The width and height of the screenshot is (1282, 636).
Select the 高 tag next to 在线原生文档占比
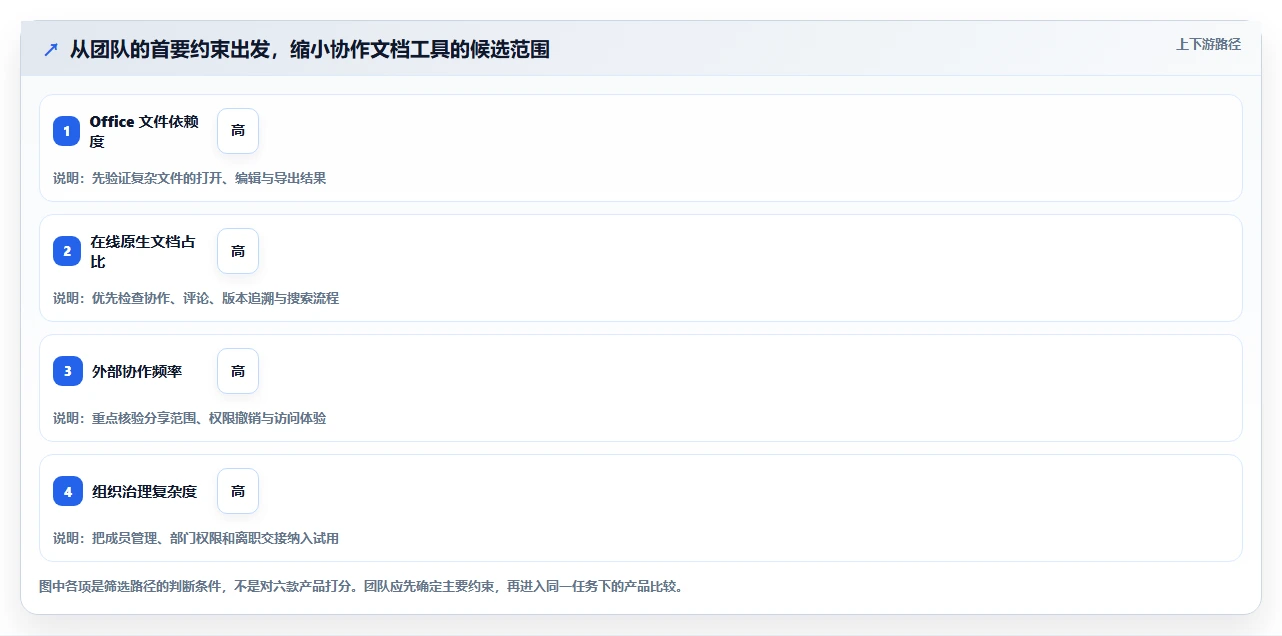tap(238, 251)
